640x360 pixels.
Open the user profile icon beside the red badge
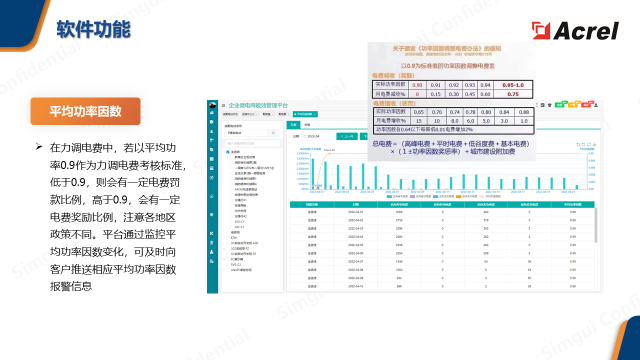(596, 105)
